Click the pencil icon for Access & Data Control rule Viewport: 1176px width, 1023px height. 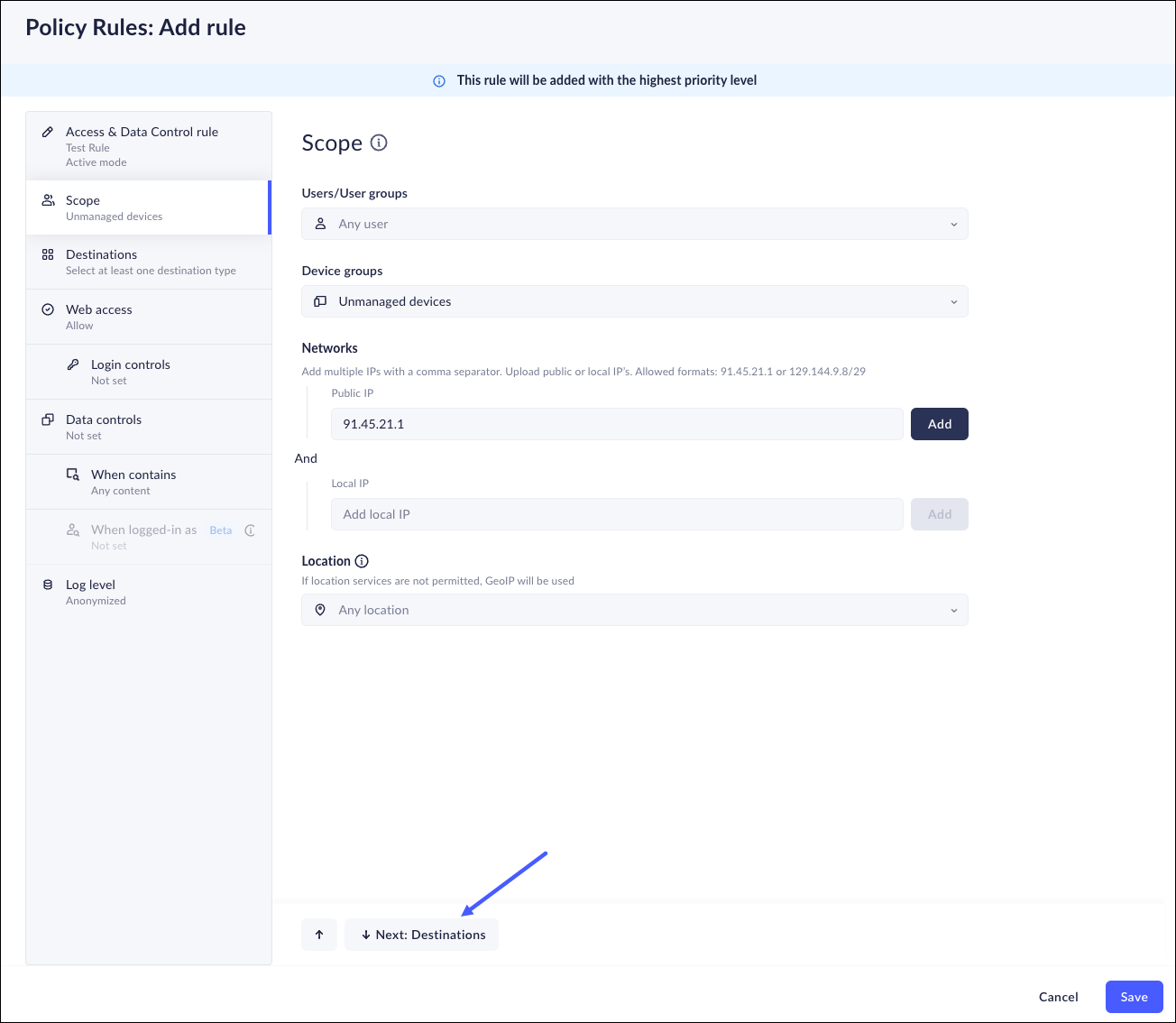[48, 132]
